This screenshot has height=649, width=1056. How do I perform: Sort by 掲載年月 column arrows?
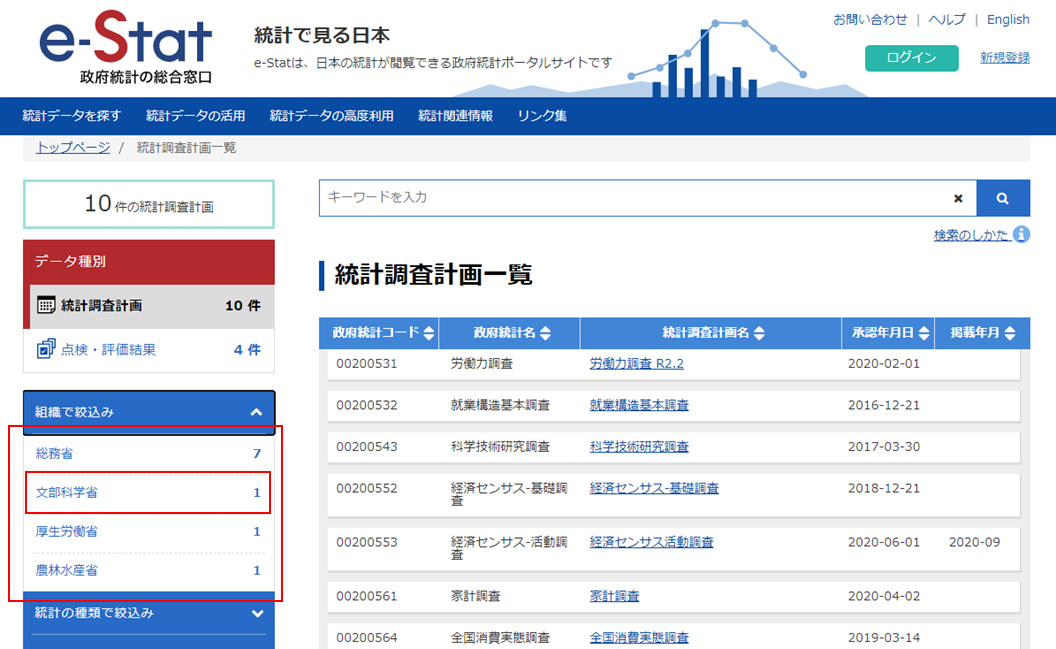(x=1010, y=334)
